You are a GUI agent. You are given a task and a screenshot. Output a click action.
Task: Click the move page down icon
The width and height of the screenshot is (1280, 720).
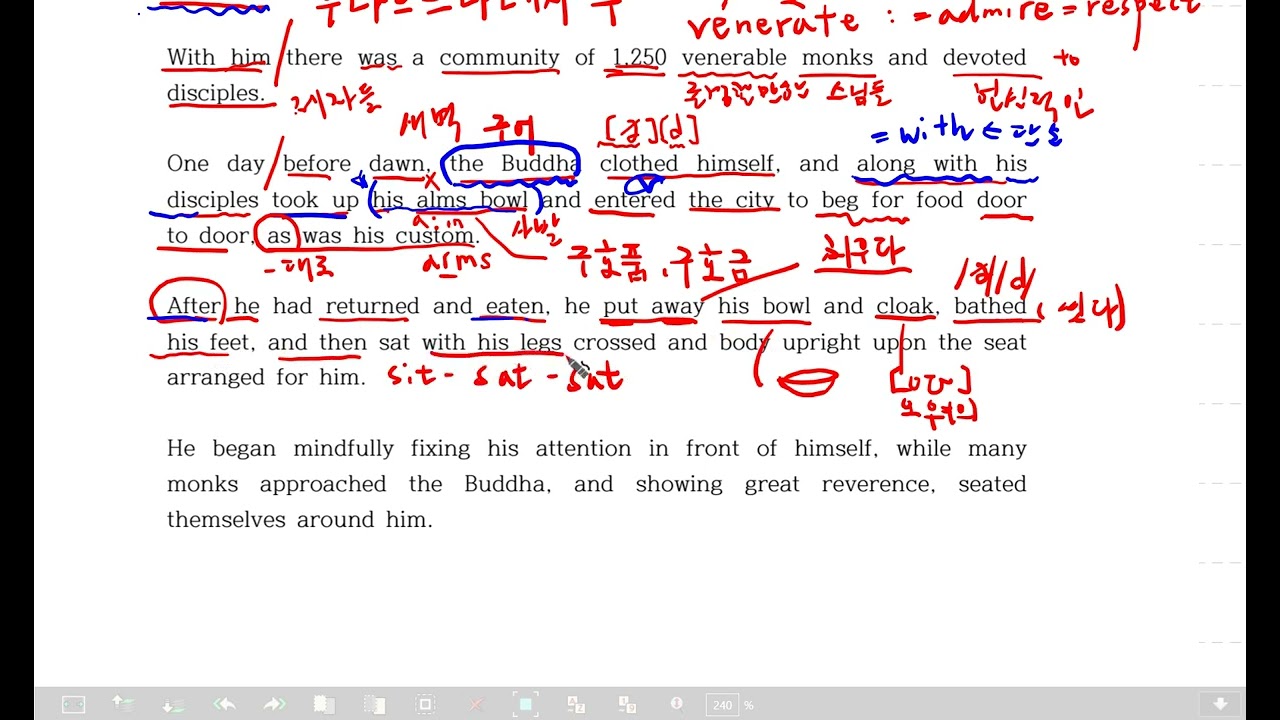coord(174,704)
